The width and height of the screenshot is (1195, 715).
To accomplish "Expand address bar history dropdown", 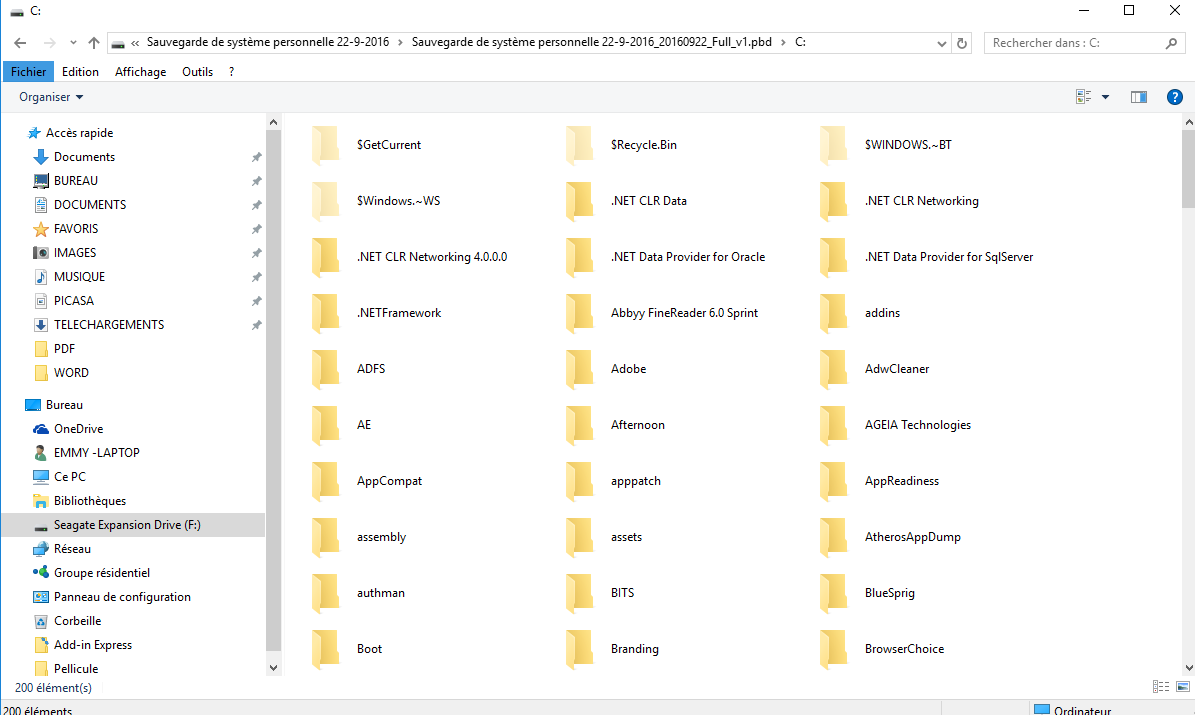I will 942,43.
